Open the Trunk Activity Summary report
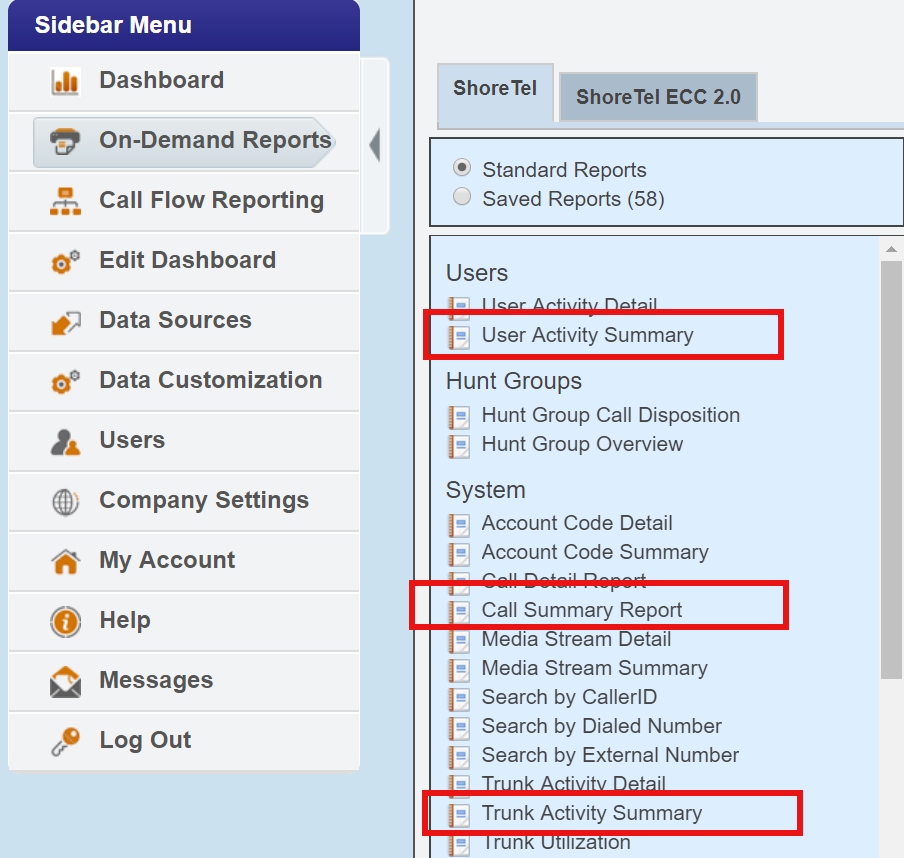 tap(591, 813)
